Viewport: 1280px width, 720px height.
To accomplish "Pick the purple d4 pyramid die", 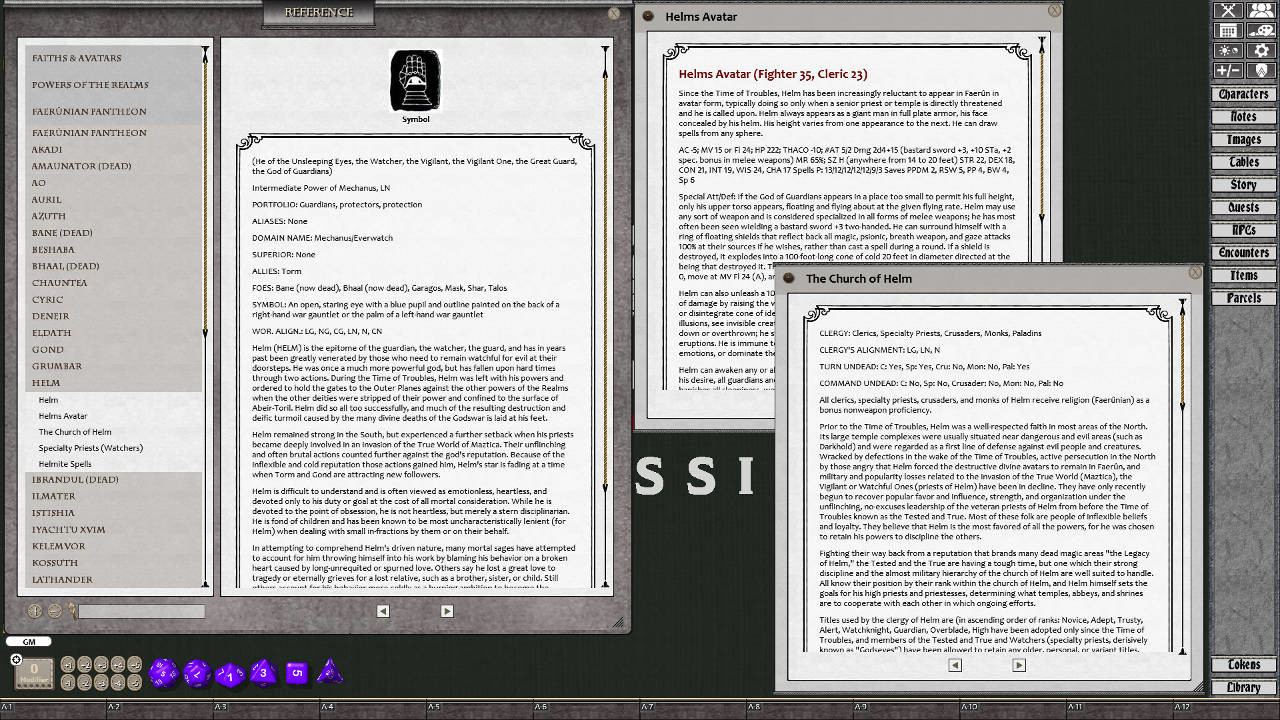I will click(x=329, y=673).
